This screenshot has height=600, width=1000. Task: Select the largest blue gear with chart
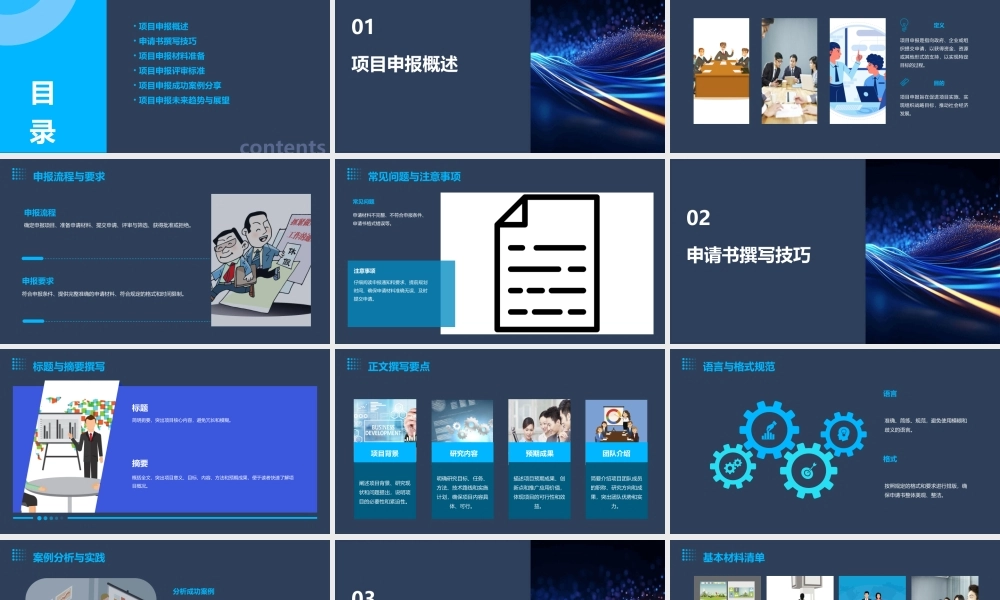point(769,430)
